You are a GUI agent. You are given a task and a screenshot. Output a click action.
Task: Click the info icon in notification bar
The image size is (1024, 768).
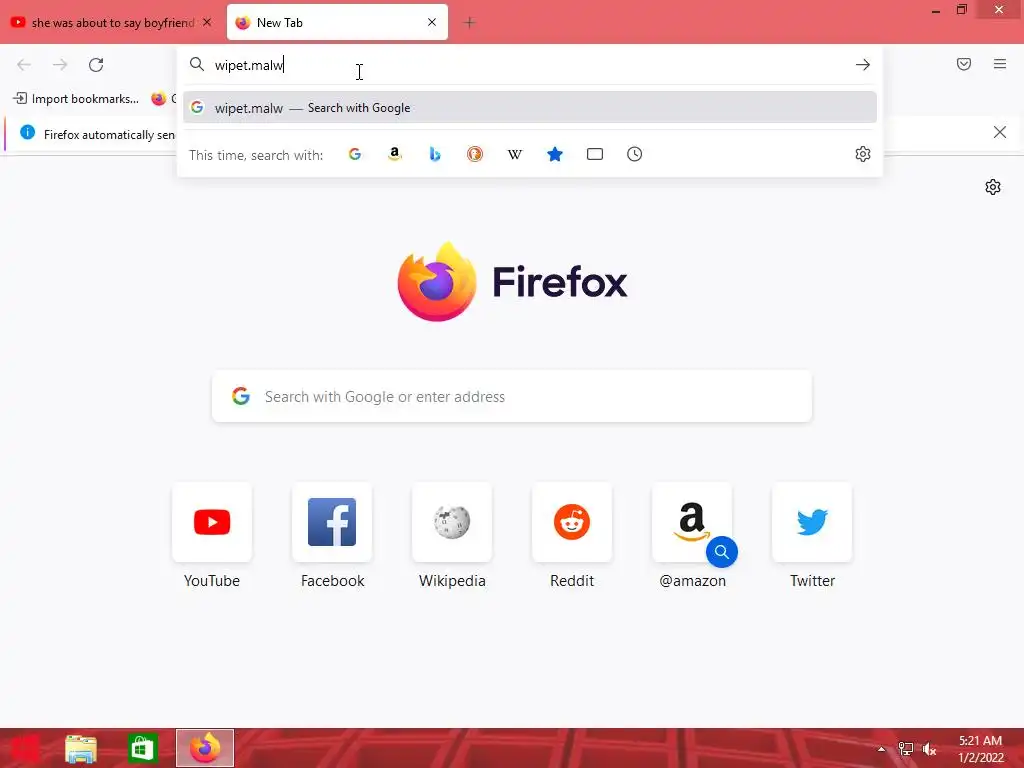(27, 133)
